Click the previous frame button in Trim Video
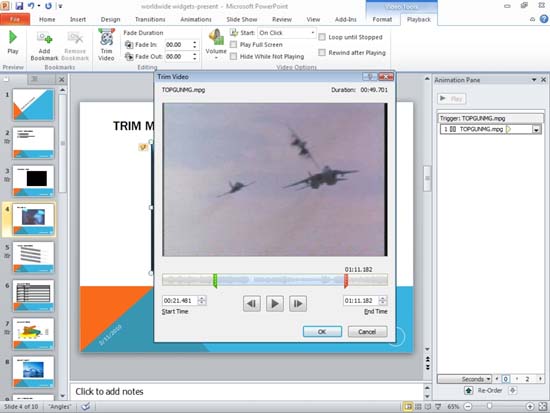Screen dimensions: 550x413 click(252, 304)
